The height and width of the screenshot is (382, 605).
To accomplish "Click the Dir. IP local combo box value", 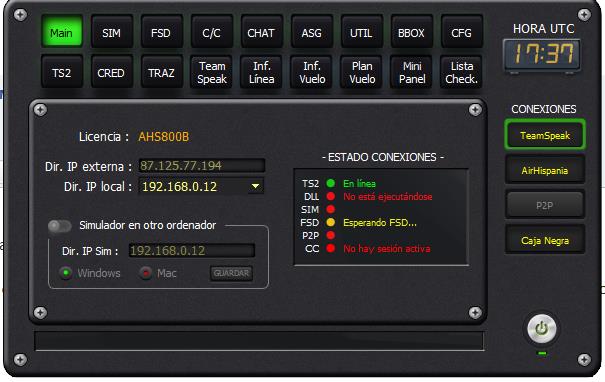I will pos(201,186).
